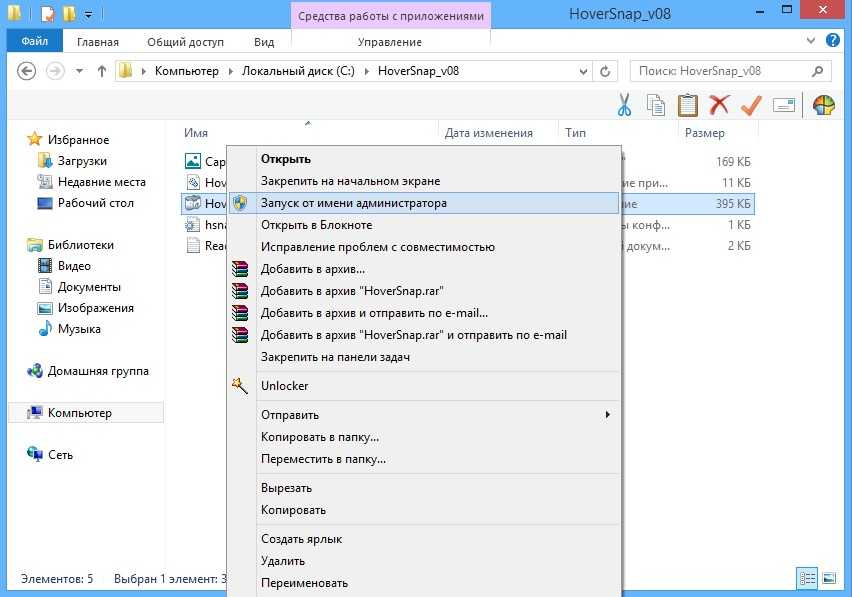Image resolution: width=852 pixels, height=597 pixels.
Task: Open the Вид ribbon tab
Action: [x=264, y=42]
